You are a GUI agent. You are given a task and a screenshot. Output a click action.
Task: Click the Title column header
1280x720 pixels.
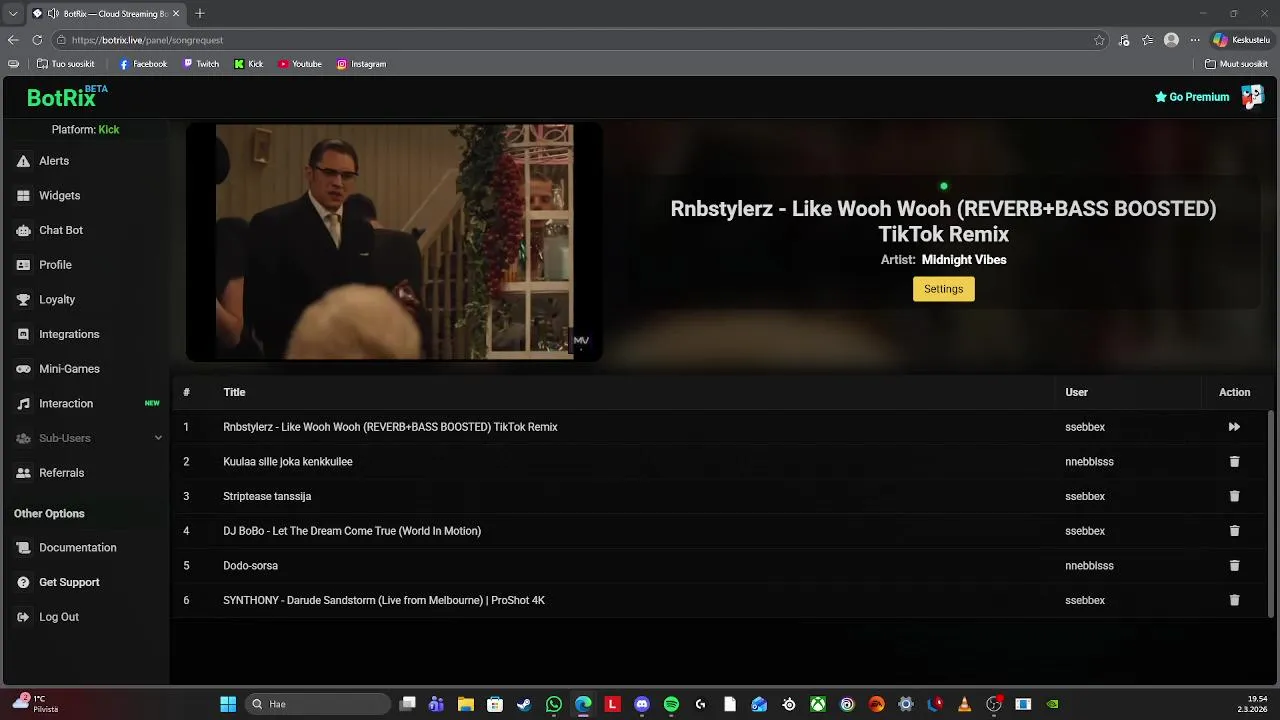[234, 392]
